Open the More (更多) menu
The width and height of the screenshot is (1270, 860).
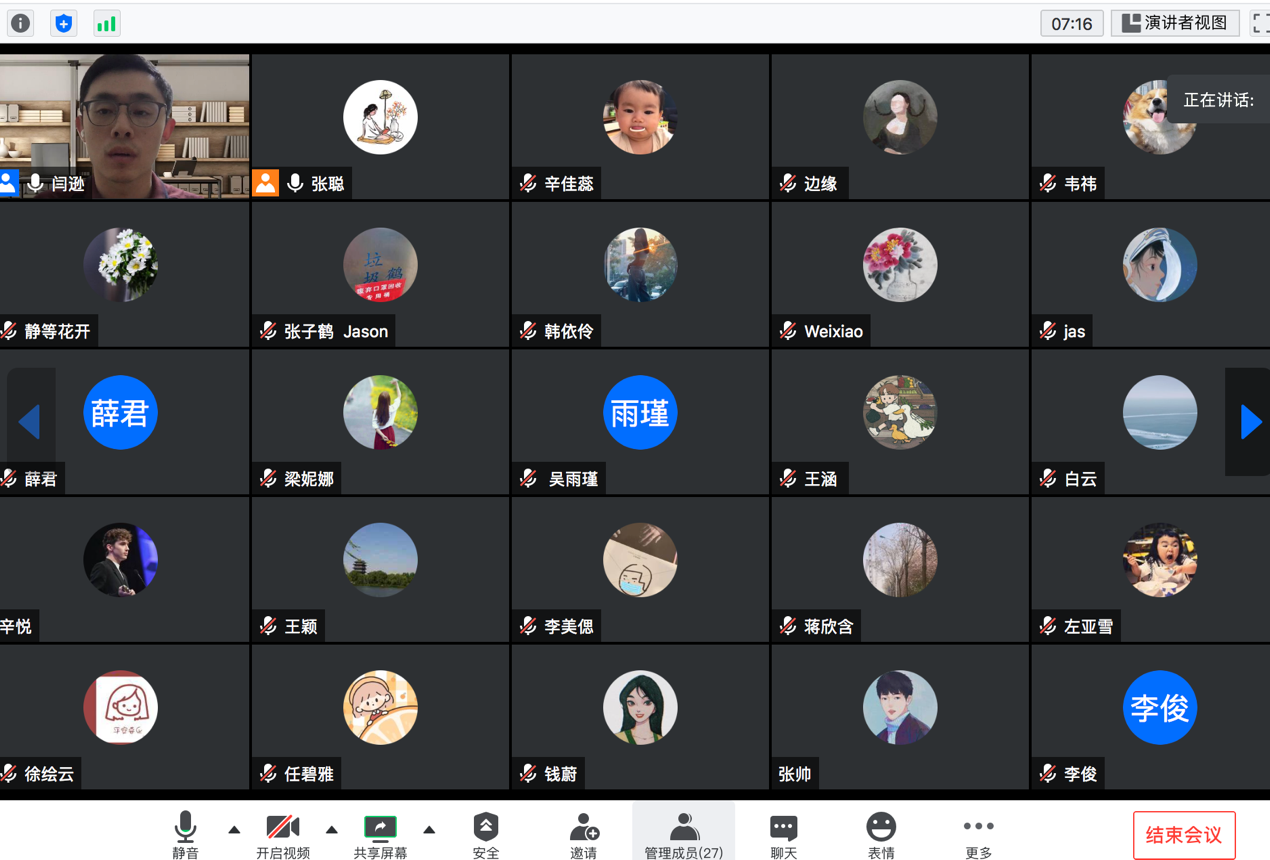click(978, 833)
